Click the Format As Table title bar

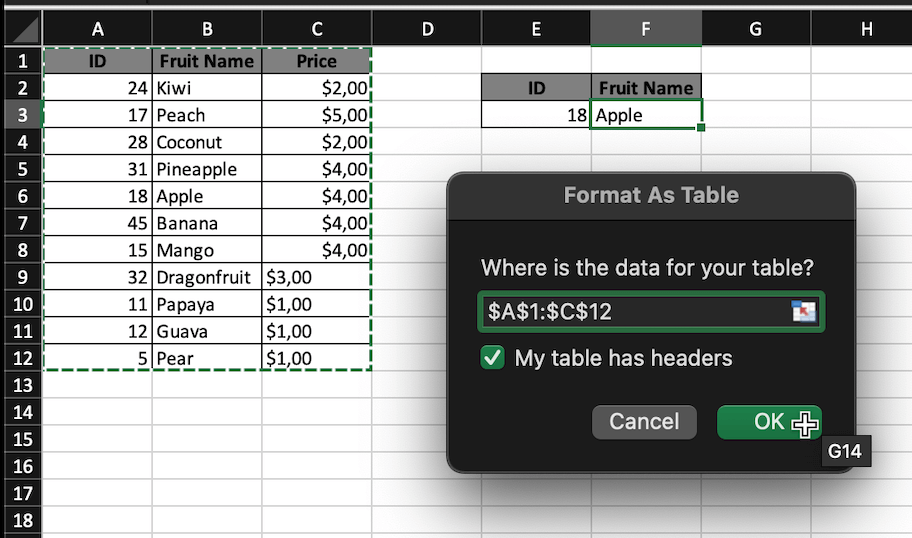click(651, 195)
